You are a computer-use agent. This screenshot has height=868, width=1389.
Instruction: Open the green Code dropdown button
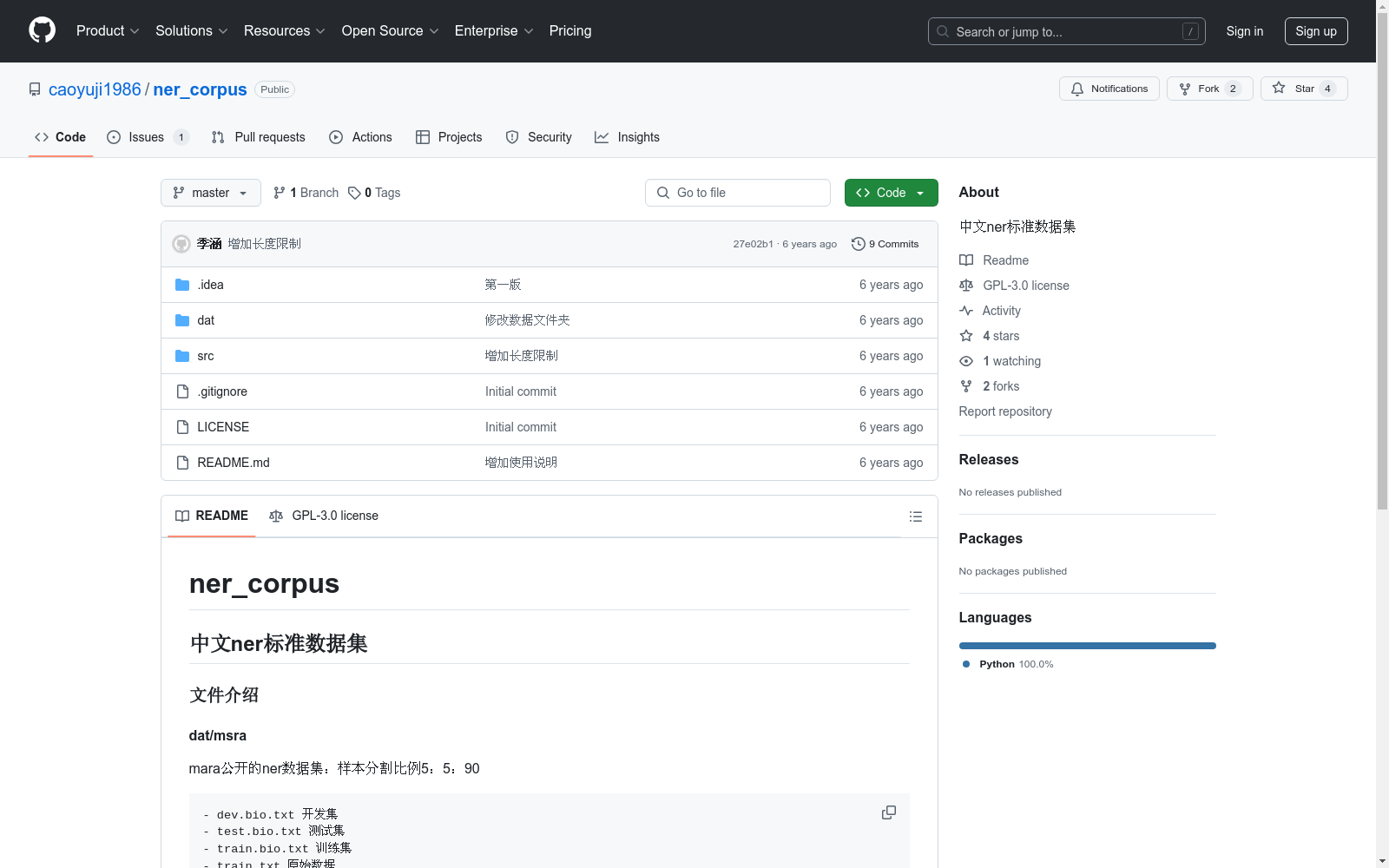[891, 193]
